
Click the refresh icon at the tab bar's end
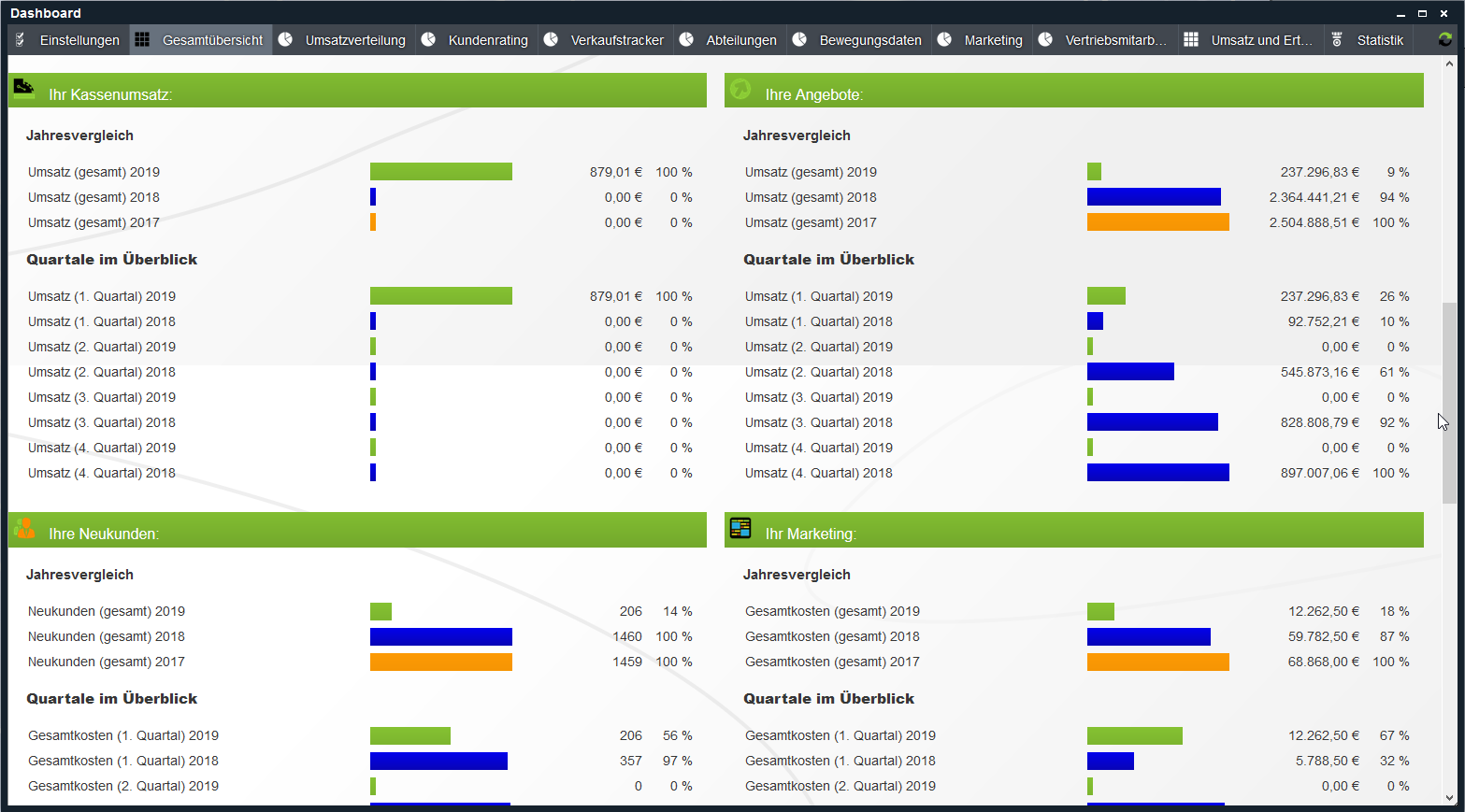(1444, 39)
